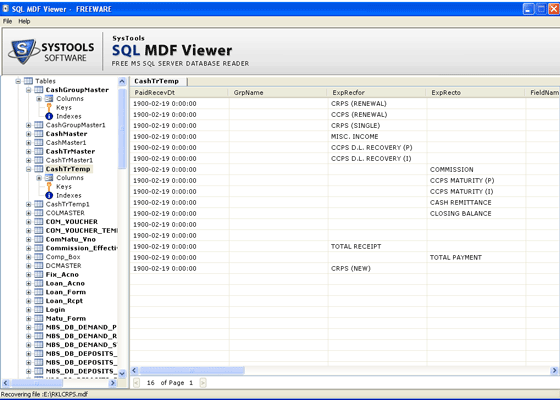Click the CashGroupMaster1 table icon
Viewport: 560px width, 400px height.
click(x=39, y=125)
